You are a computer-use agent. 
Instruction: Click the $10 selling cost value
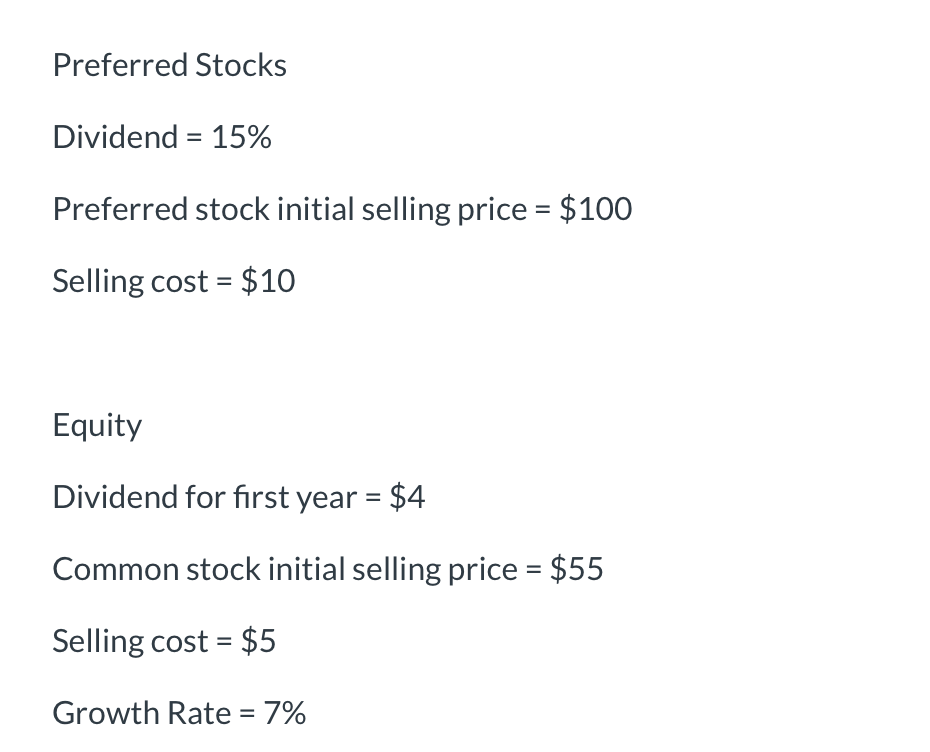pos(268,282)
